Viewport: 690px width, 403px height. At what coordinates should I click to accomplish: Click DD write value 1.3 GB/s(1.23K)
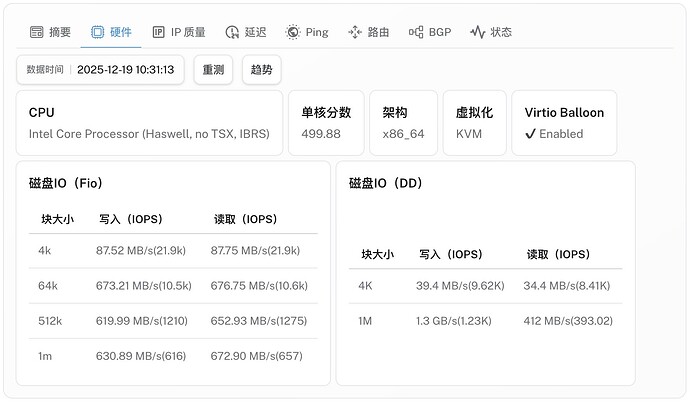click(454, 321)
